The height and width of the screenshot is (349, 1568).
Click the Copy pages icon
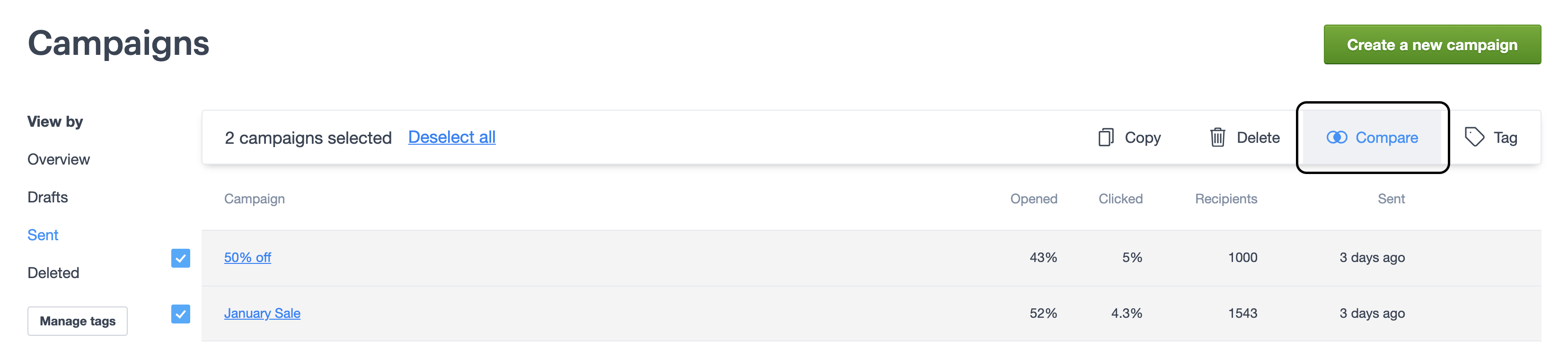(x=1105, y=138)
